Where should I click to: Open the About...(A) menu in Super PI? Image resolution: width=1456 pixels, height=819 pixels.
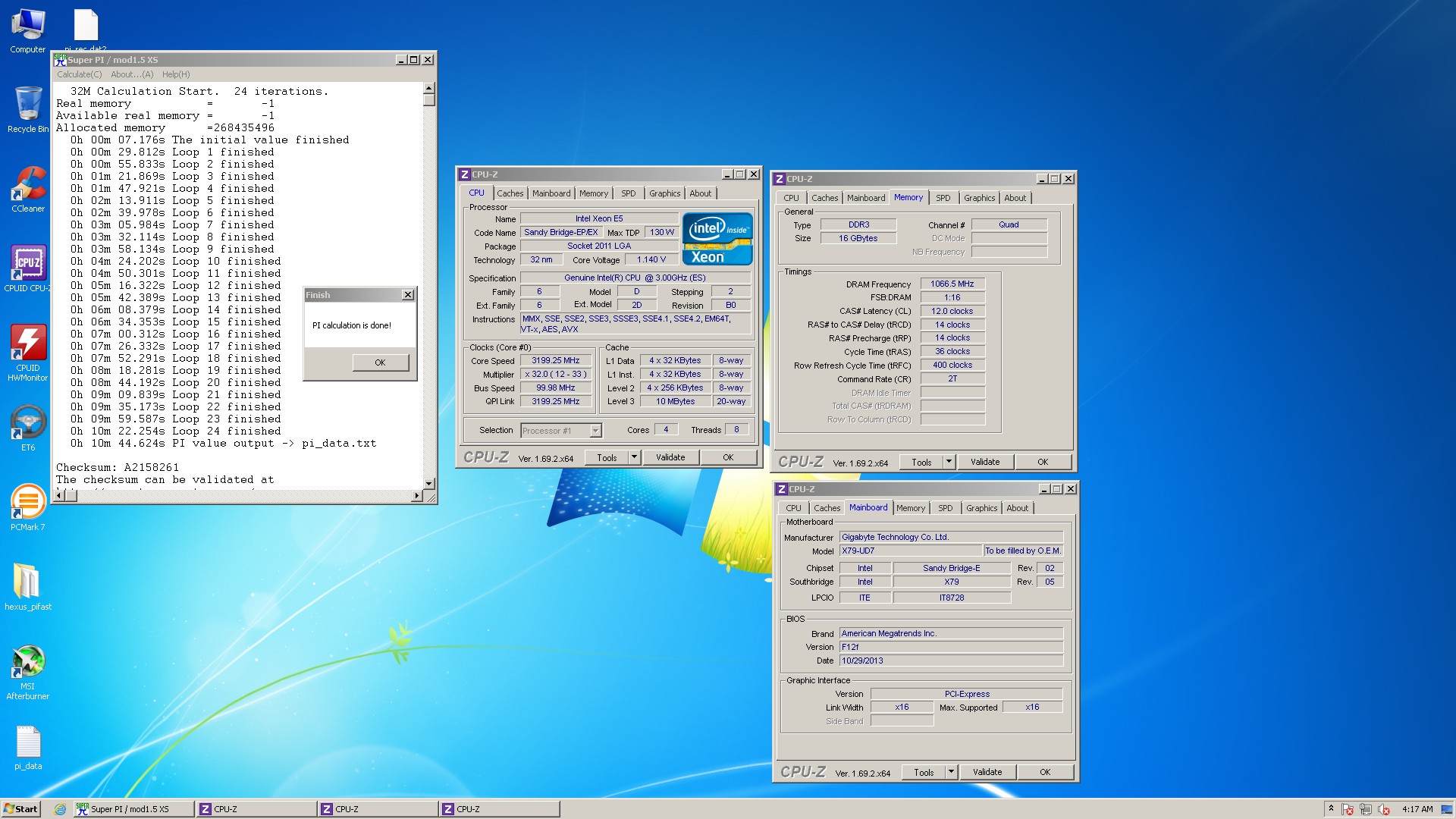pyautogui.click(x=132, y=74)
